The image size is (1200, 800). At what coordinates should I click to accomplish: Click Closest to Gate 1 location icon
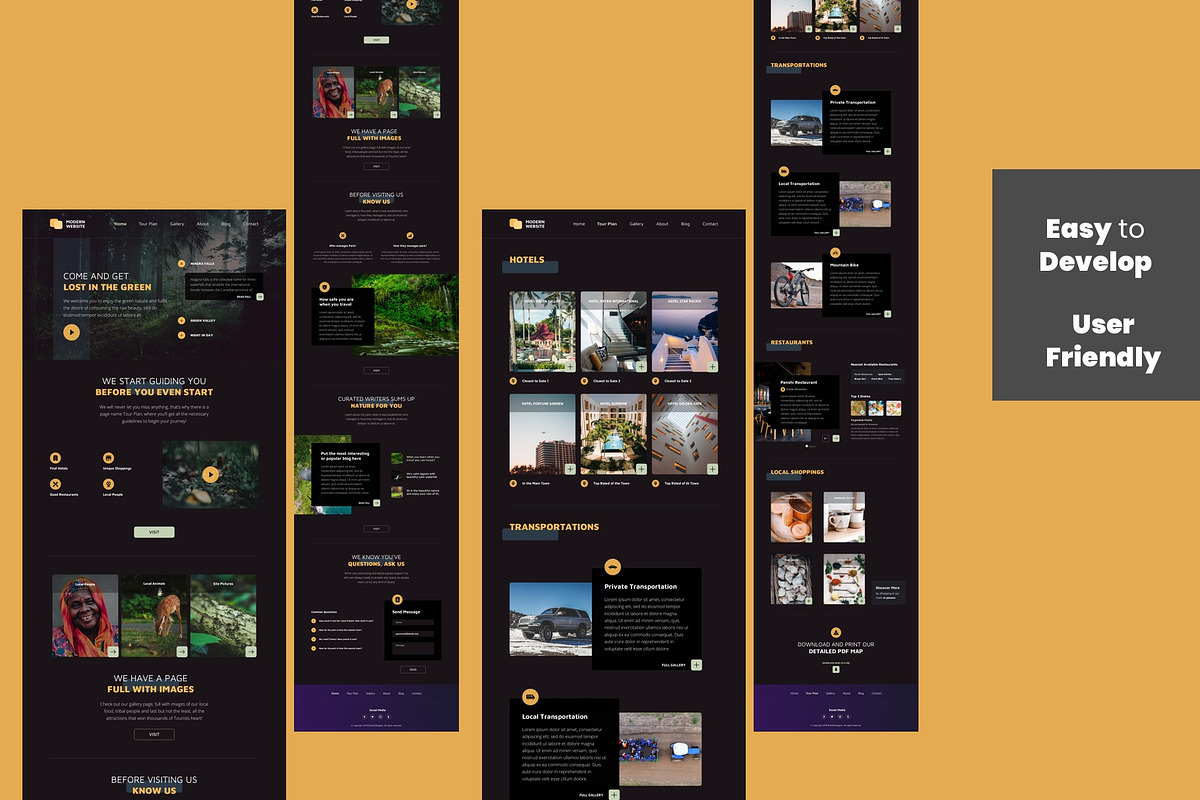[x=513, y=381]
